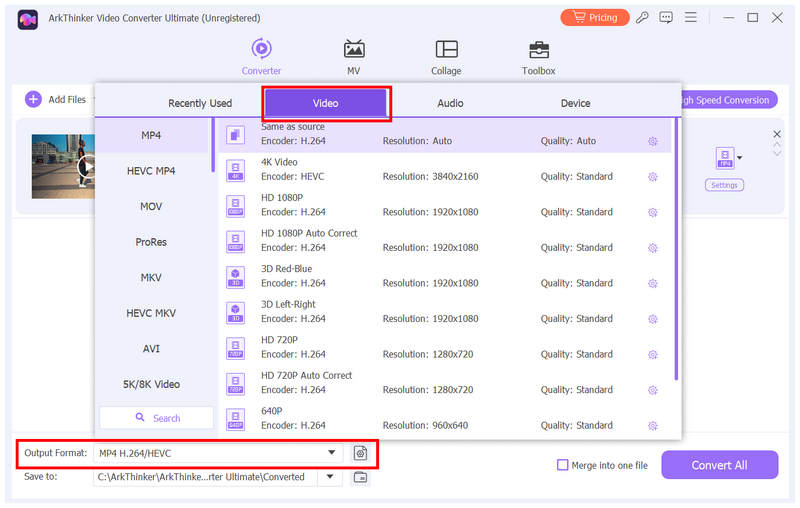Open the Toolbox module
The width and height of the screenshot is (800, 508).
pyautogui.click(x=538, y=57)
